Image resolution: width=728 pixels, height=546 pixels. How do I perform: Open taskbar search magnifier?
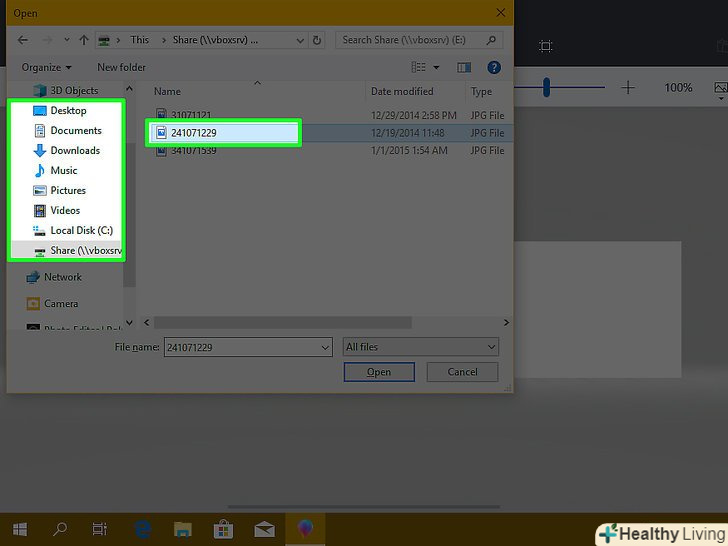point(60,529)
